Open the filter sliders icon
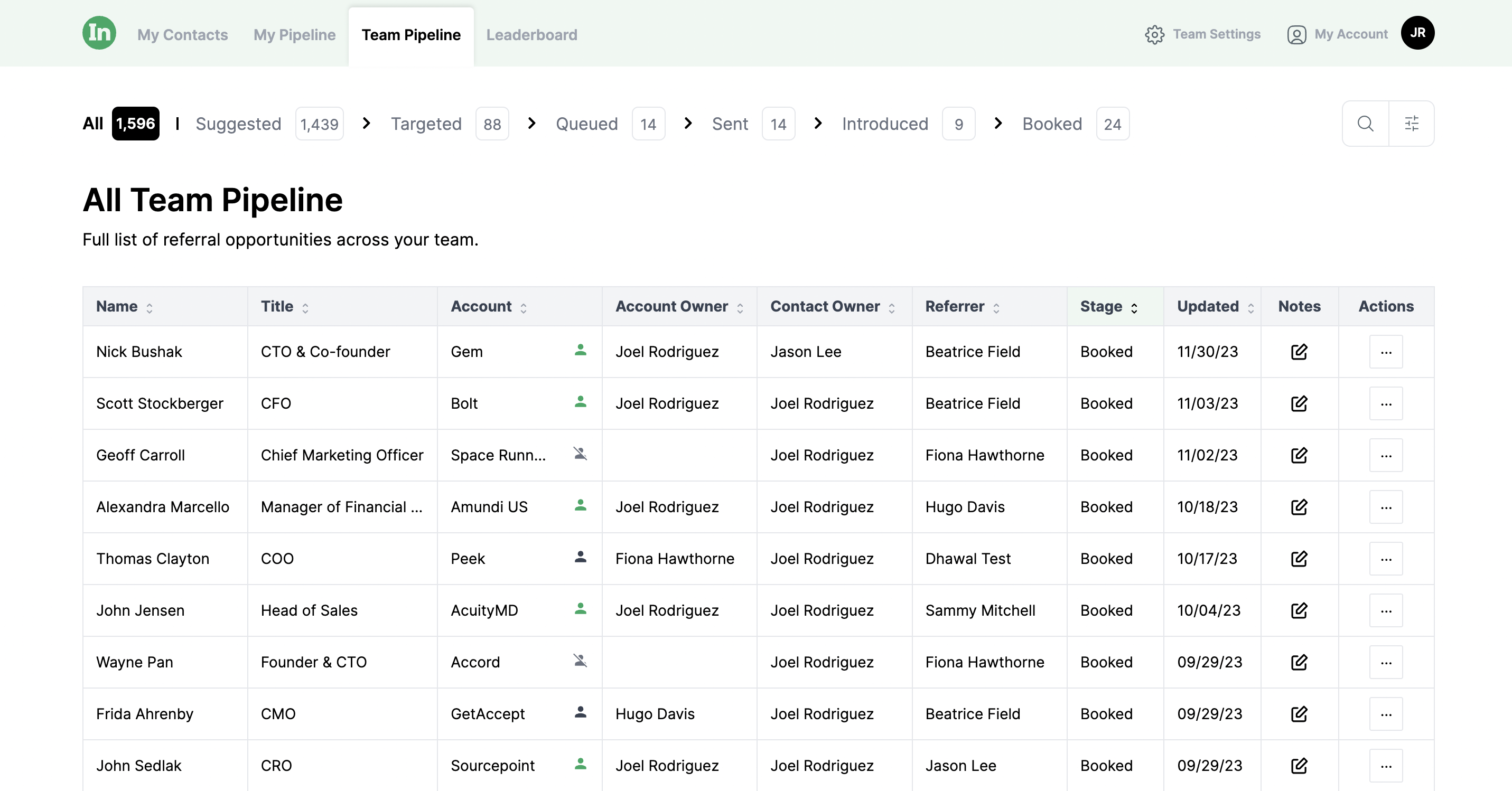Screen dimensions: 1512x791 1411,124
